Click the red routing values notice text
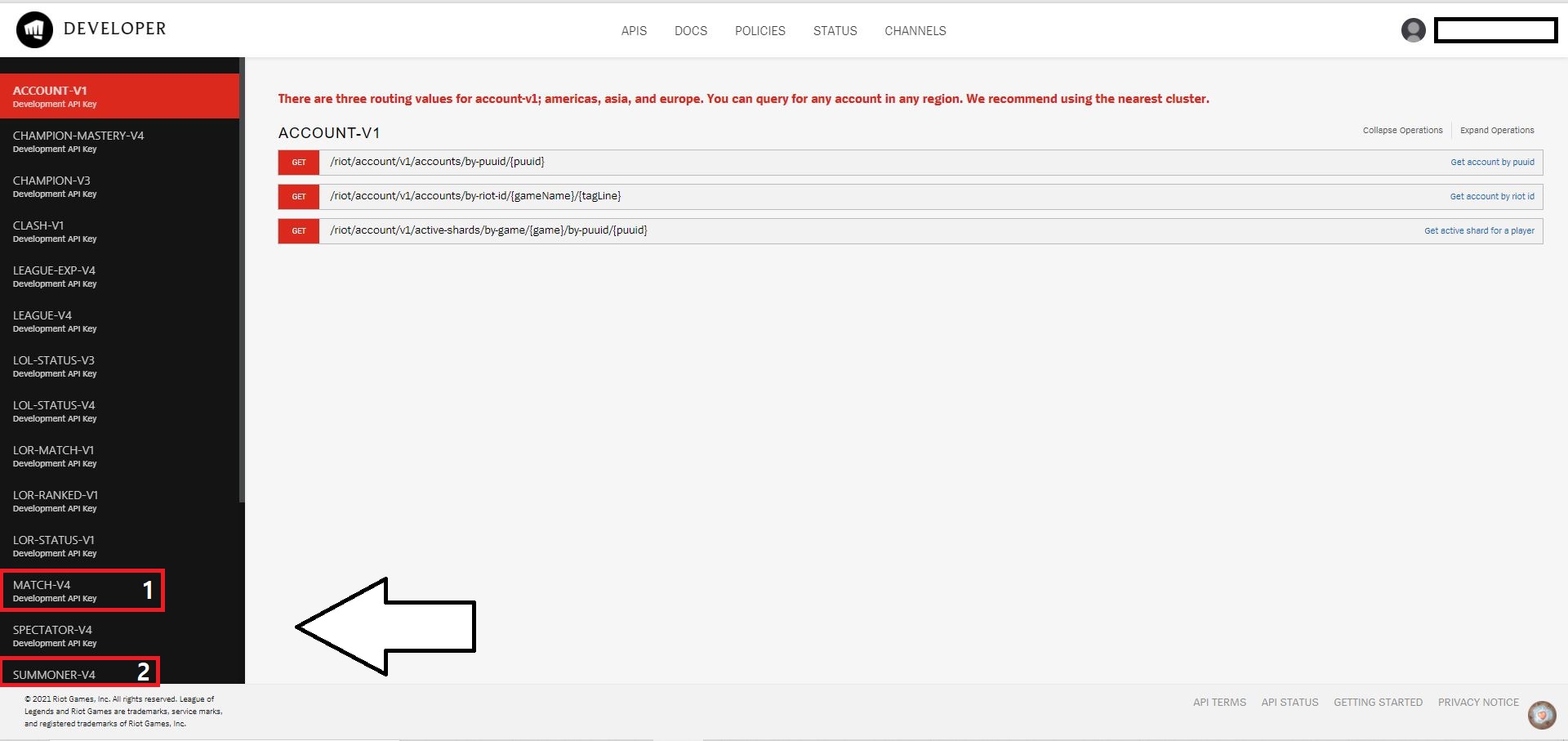Viewport: 1568px width, 741px height. coord(743,99)
